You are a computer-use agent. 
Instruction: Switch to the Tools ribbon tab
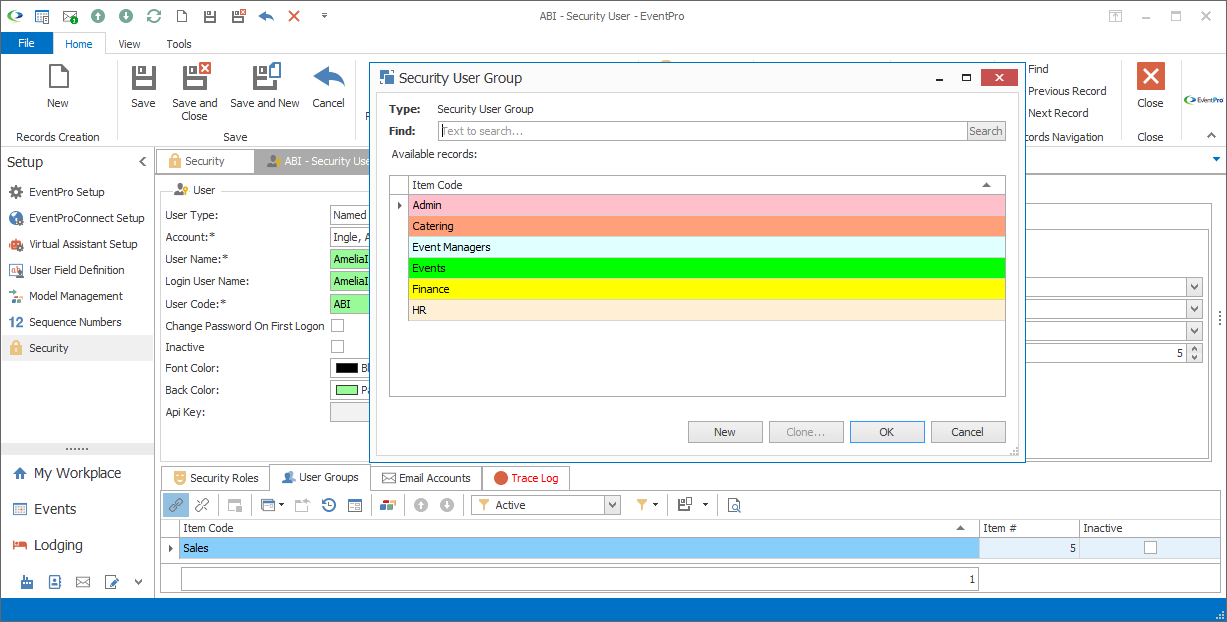click(179, 44)
